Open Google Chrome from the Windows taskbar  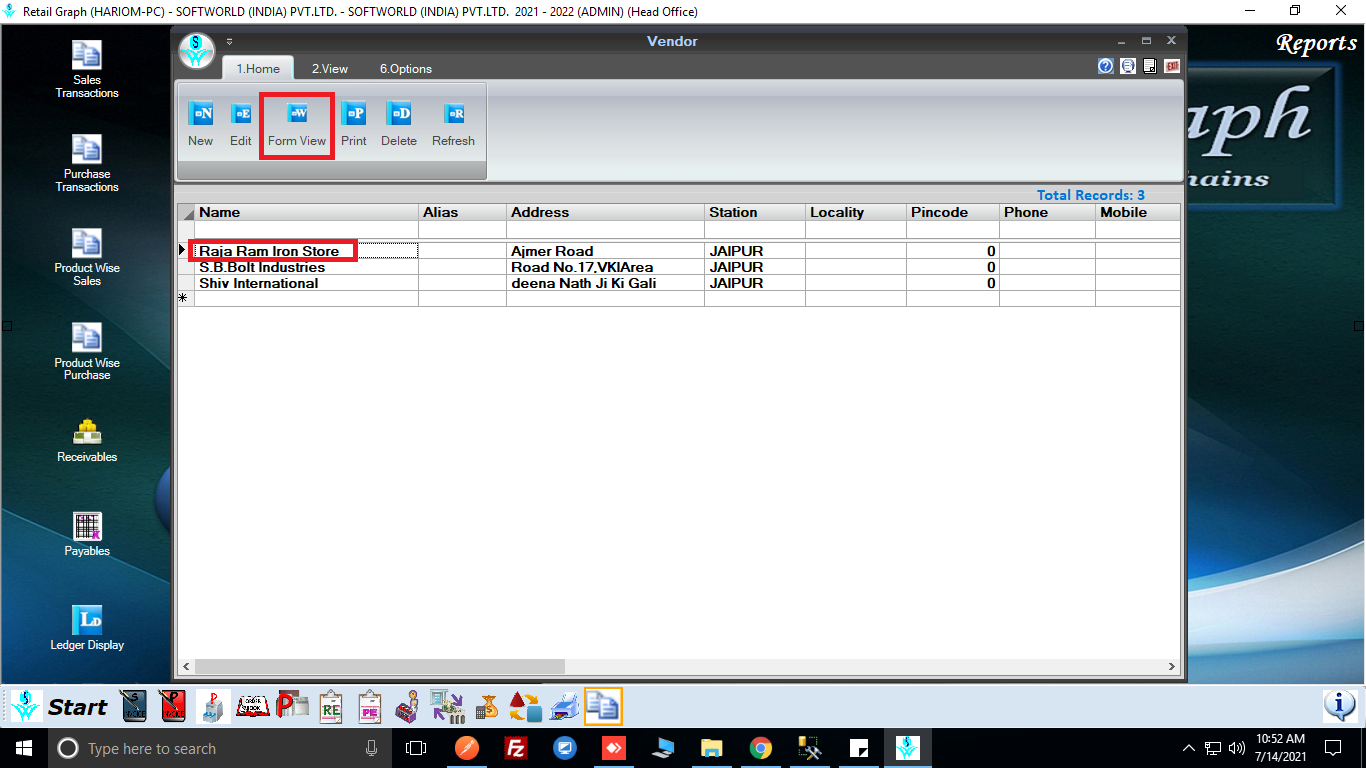pyautogui.click(x=761, y=748)
